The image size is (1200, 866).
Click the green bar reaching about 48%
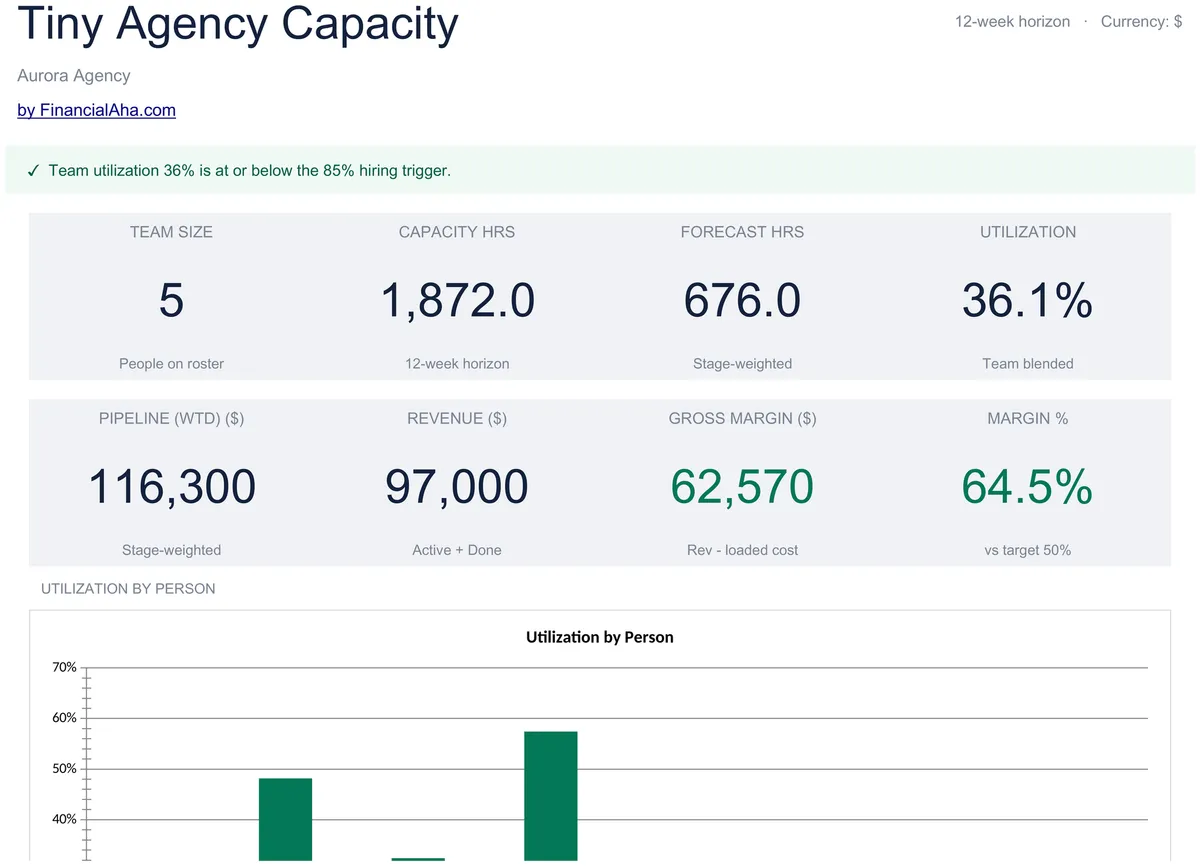pyautogui.click(x=285, y=819)
